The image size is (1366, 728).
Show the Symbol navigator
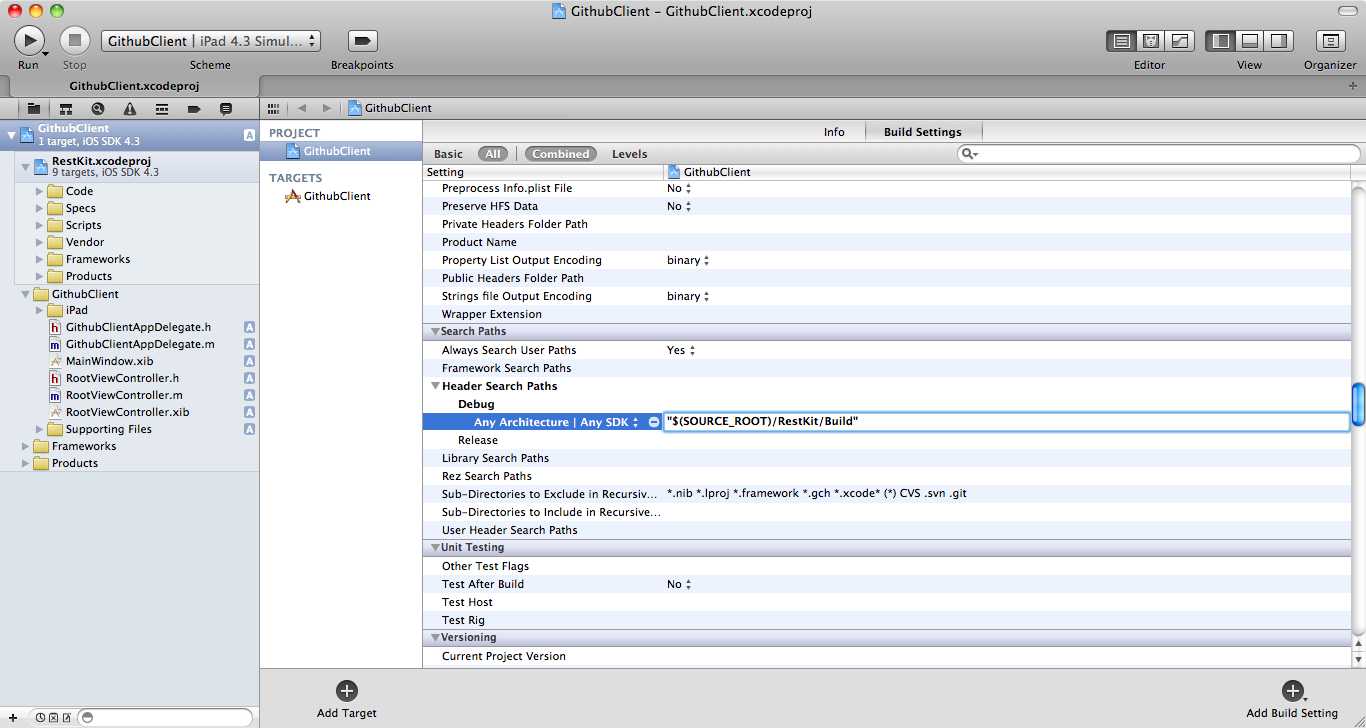pyautogui.click(x=66, y=108)
